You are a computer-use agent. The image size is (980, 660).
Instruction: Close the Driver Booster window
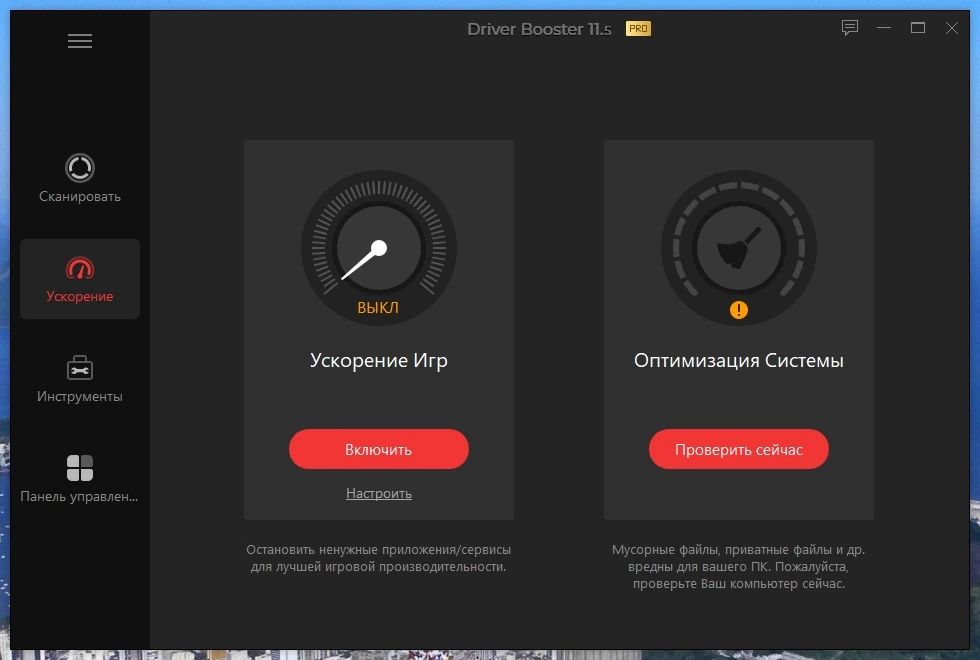pyautogui.click(x=951, y=28)
